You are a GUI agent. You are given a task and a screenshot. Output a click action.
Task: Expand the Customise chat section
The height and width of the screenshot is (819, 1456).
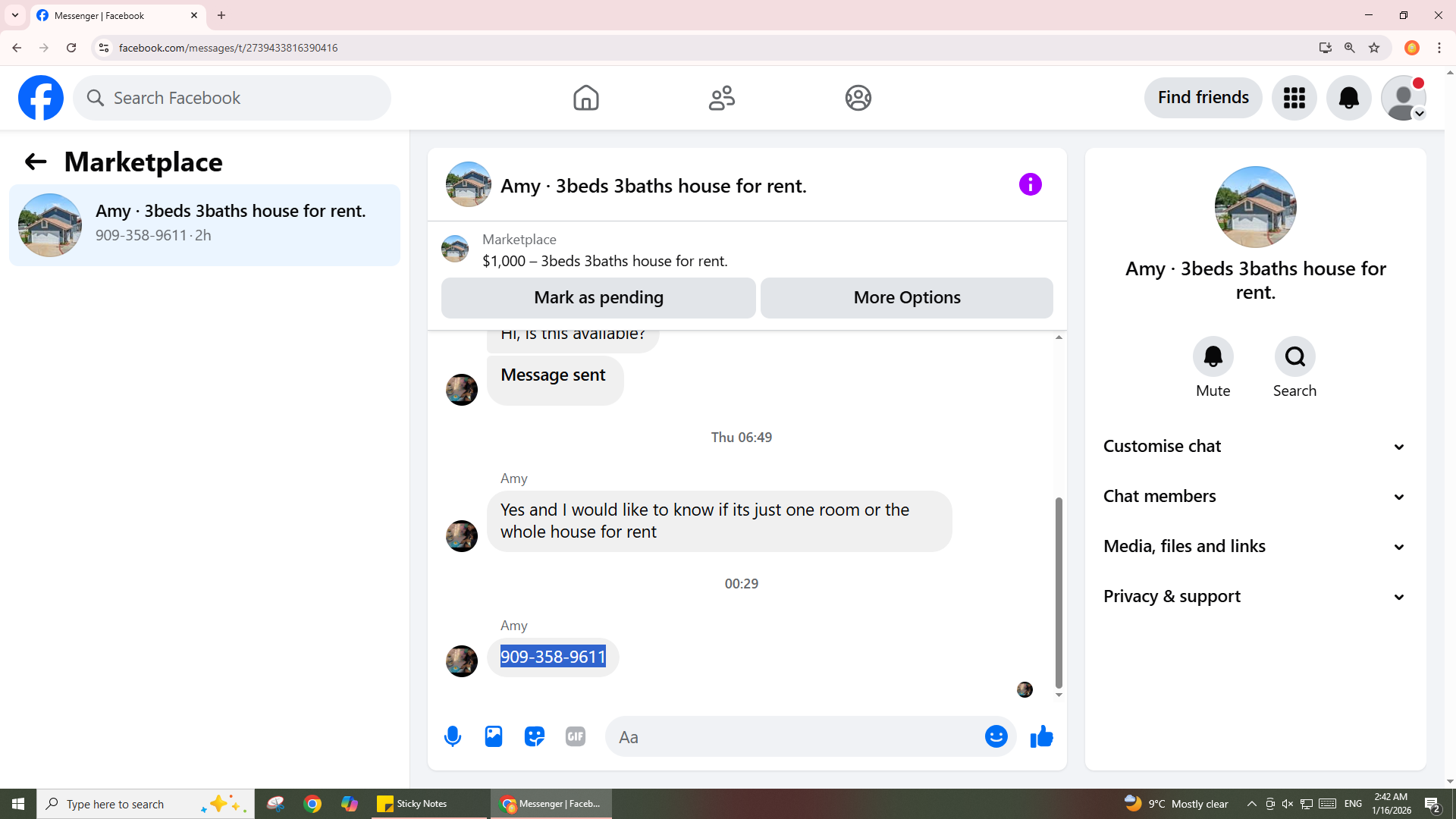pos(1255,447)
